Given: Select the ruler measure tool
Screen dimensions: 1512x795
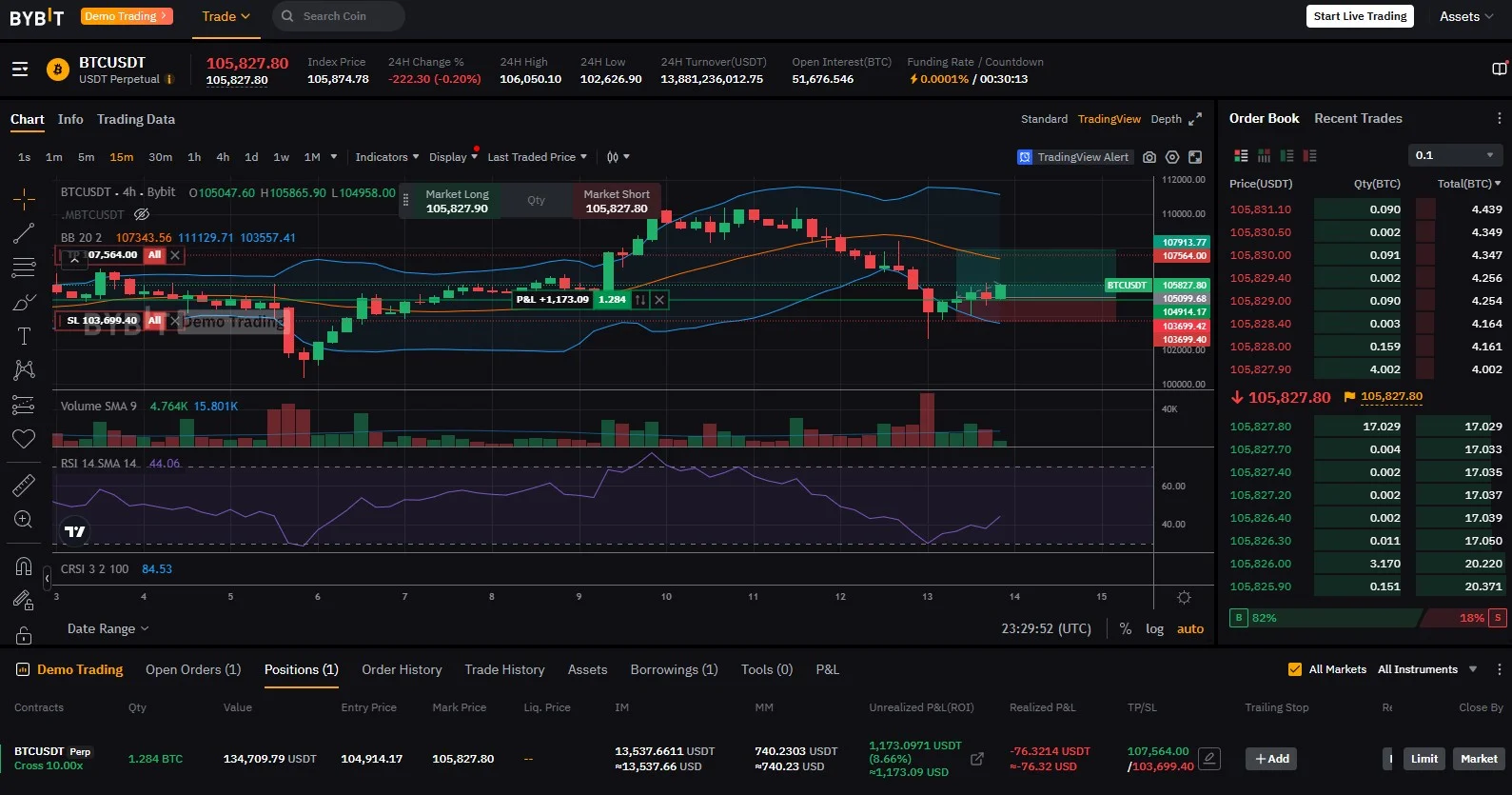Looking at the screenshot, I should pyautogui.click(x=24, y=486).
